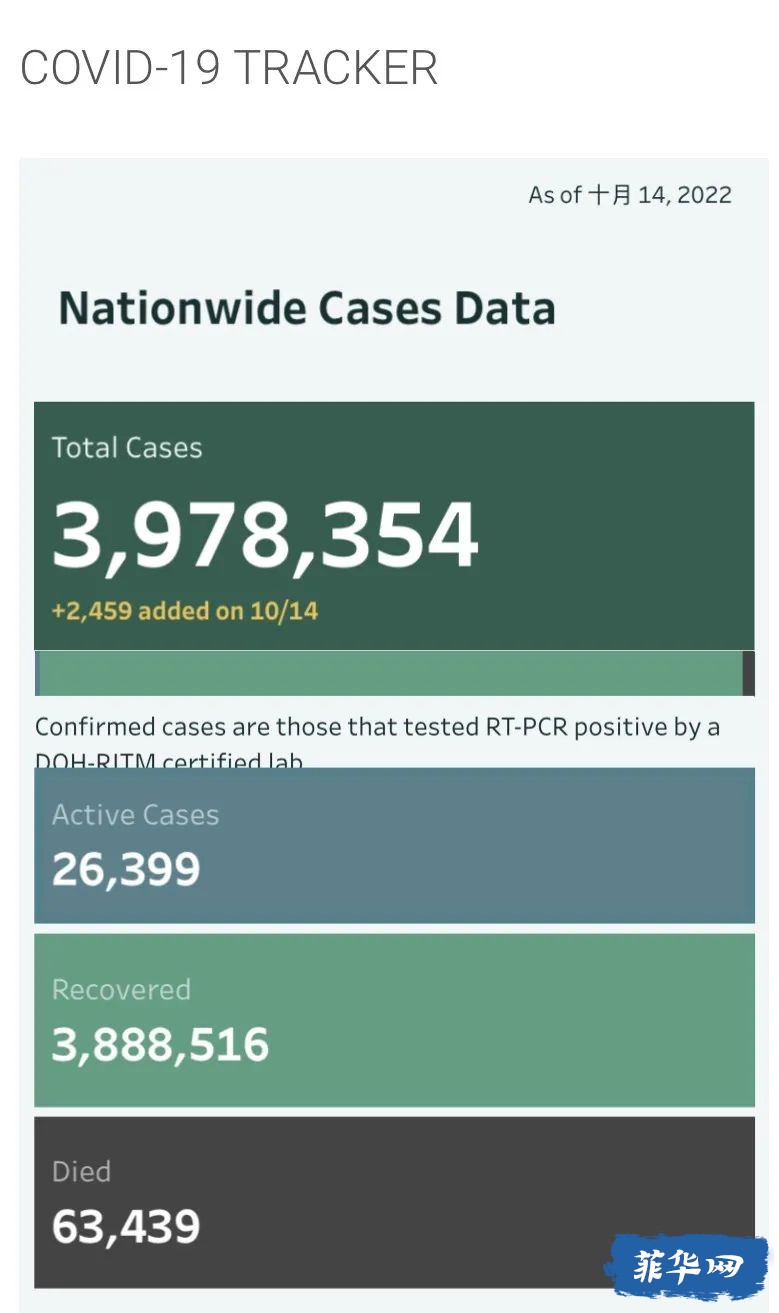Click the 63,439 deaths number
Screen dimensions: 779x1313
pyautogui.click(x=126, y=1226)
